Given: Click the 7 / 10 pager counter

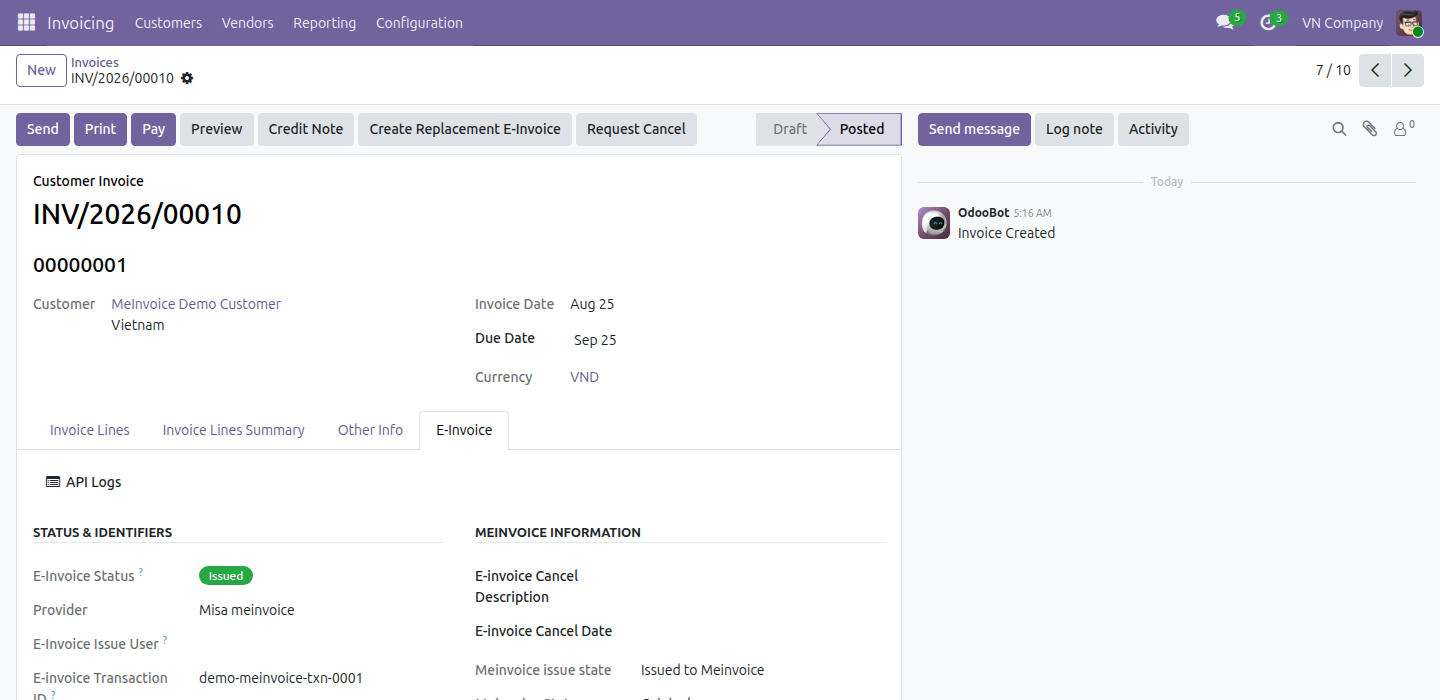Looking at the screenshot, I should point(1333,70).
